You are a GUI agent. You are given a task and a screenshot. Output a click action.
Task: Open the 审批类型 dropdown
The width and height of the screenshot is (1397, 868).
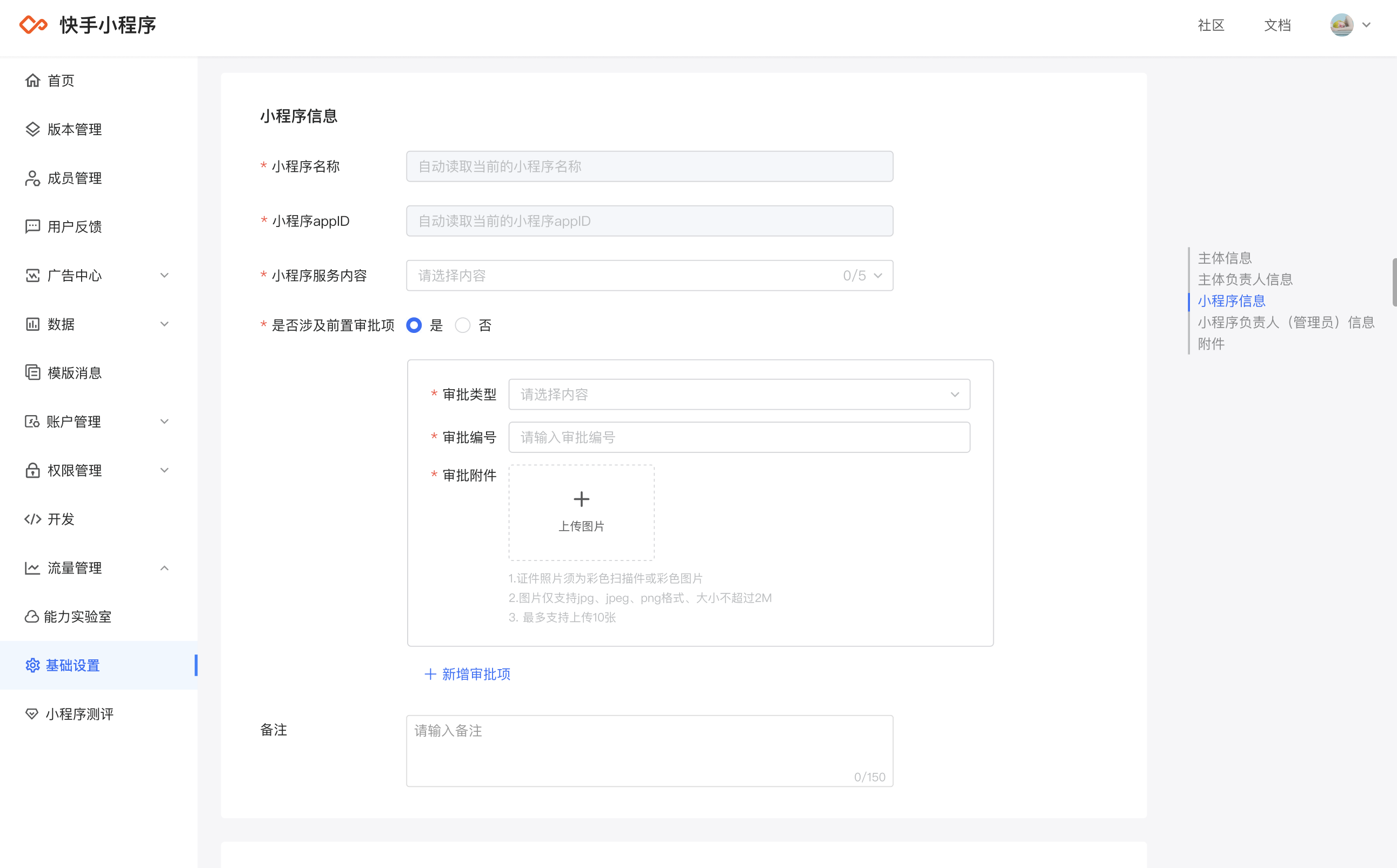pyautogui.click(x=739, y=395)
